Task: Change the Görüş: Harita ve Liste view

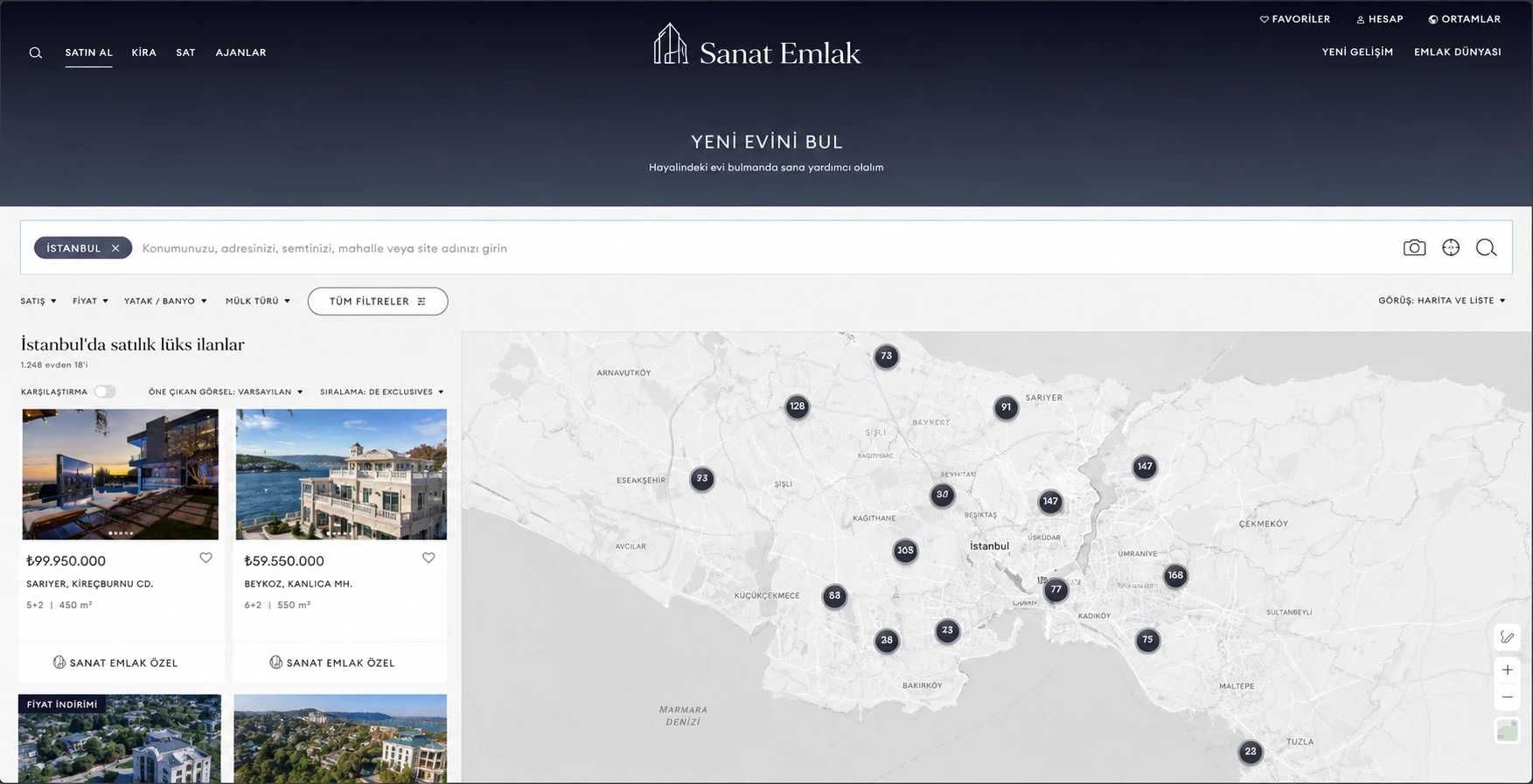Action: pyautogui.click(x=1442, y=301)
